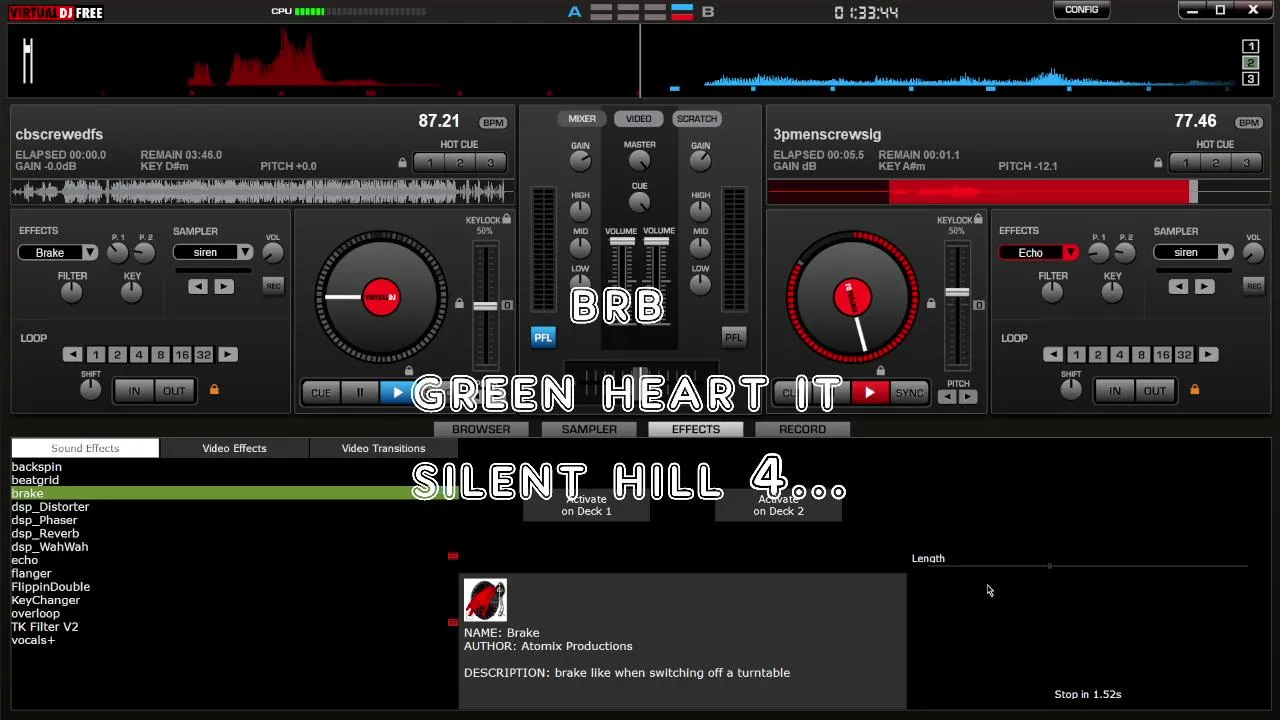The height and width of the screenshot is (720, 1280).
Task: Open left deck siren sampler dropdown
Action: [245, 253]
